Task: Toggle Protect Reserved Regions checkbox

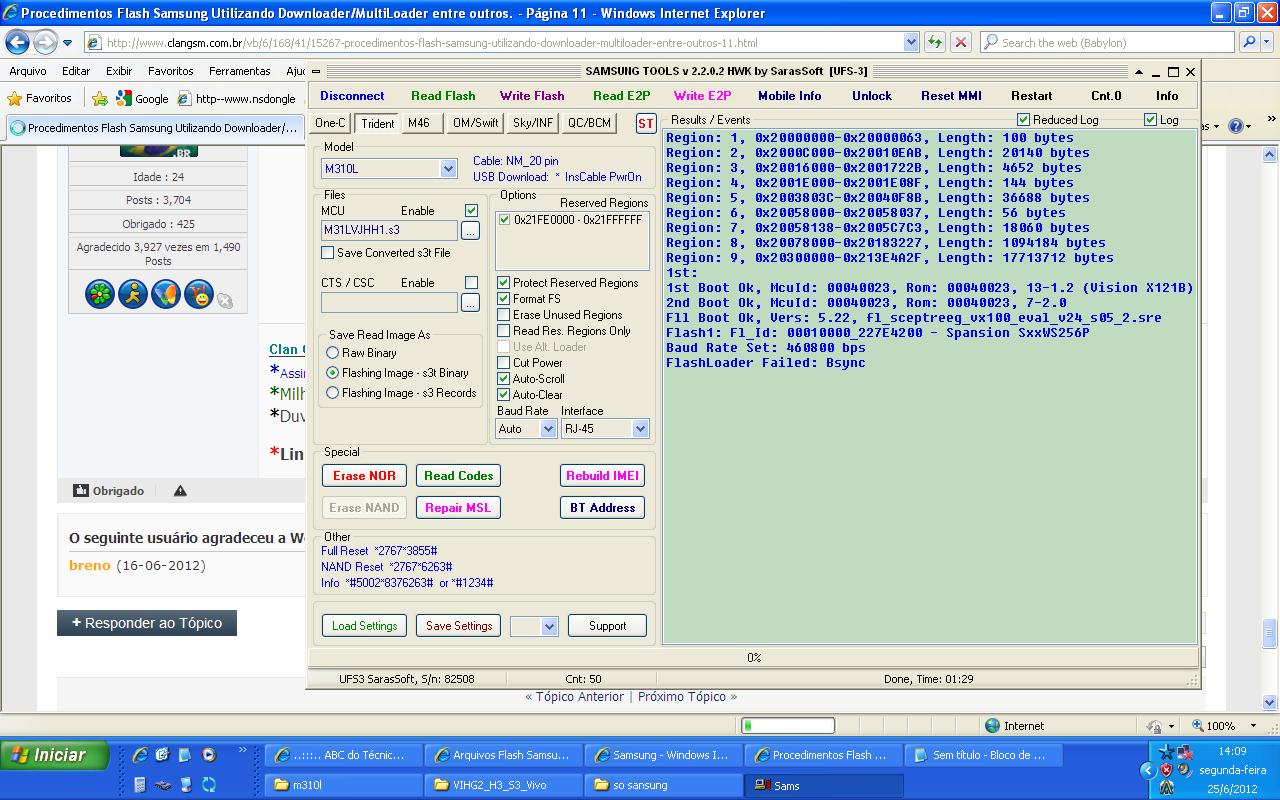Action: 504,283
